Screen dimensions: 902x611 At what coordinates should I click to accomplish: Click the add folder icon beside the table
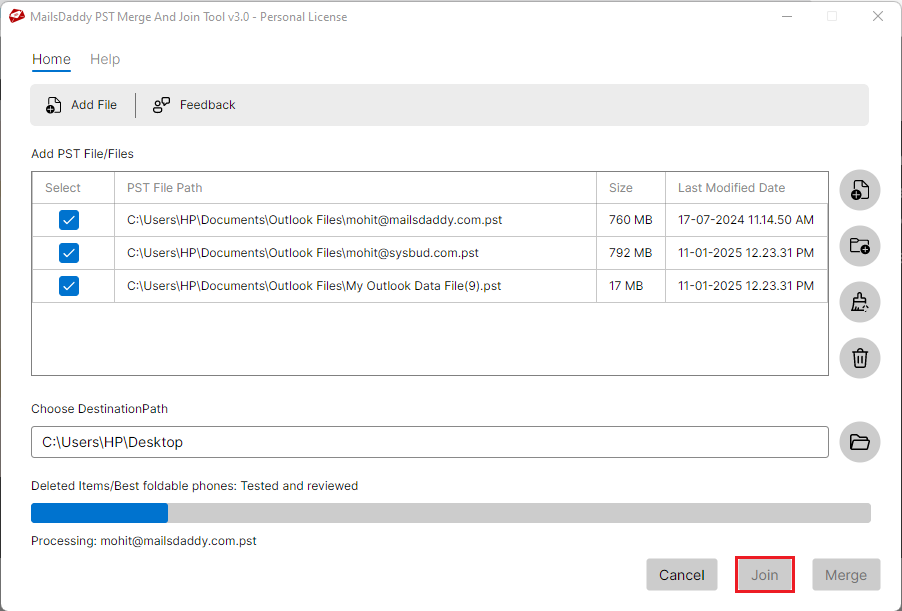(859, 246)
